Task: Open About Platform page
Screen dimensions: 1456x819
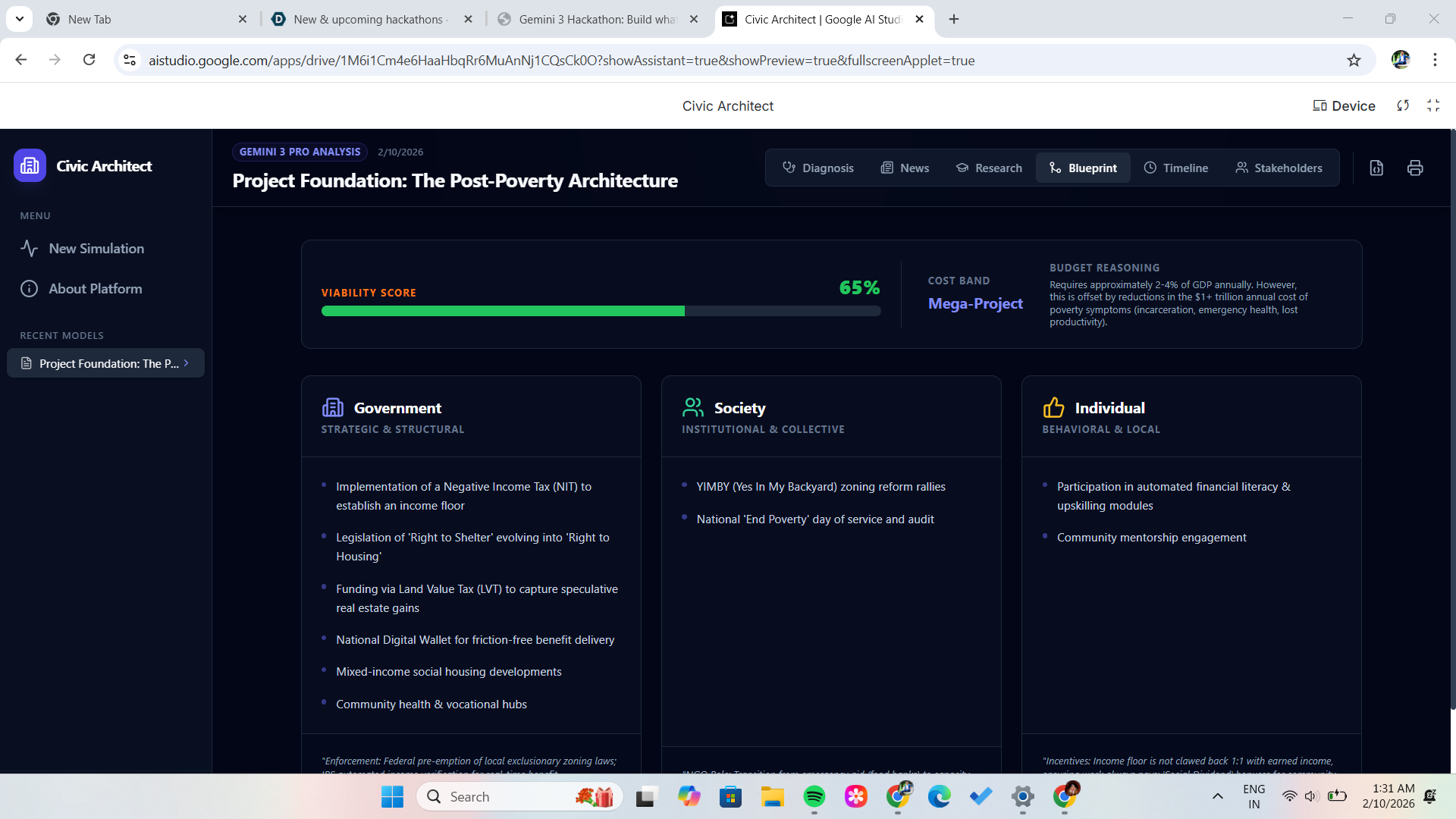Action: (95, 289)
